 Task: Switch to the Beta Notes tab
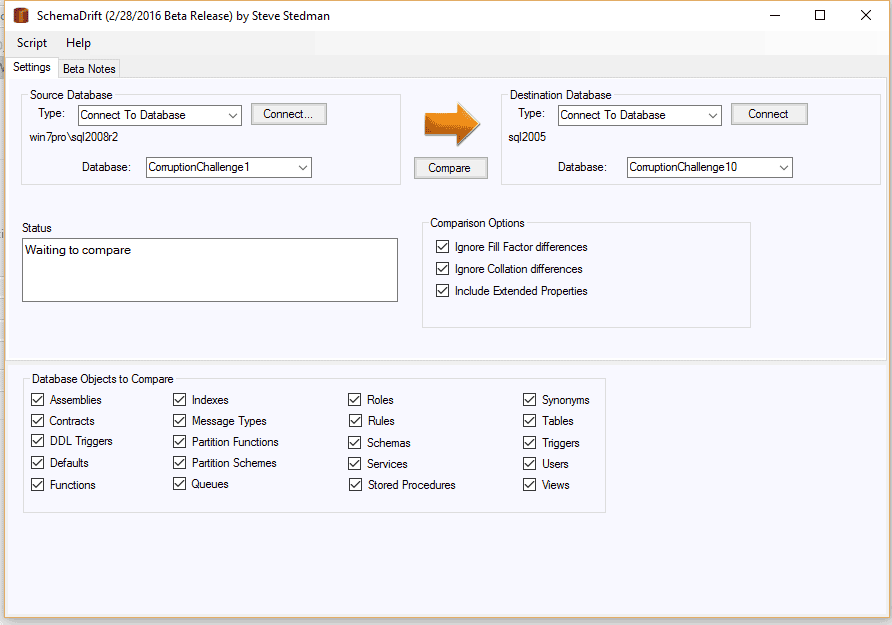(x=89, y=69)
